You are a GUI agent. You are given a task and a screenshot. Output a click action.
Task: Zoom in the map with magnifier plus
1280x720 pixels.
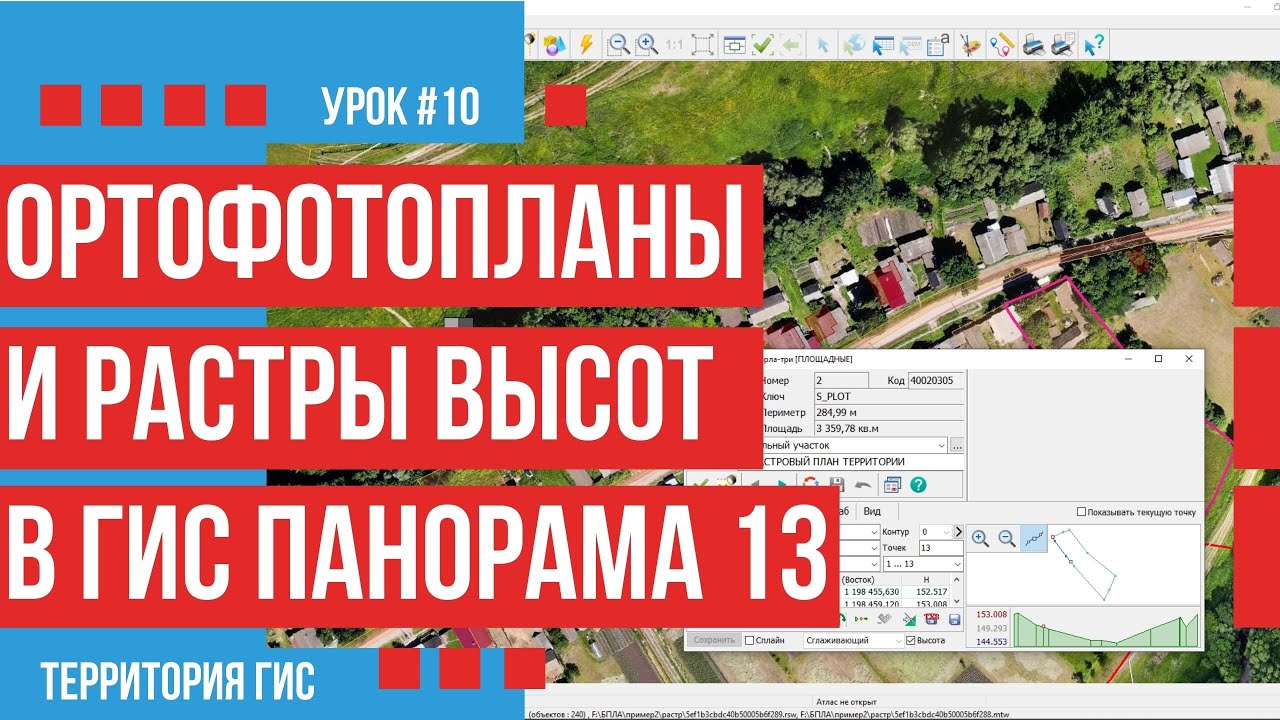[x=647, y=44]
